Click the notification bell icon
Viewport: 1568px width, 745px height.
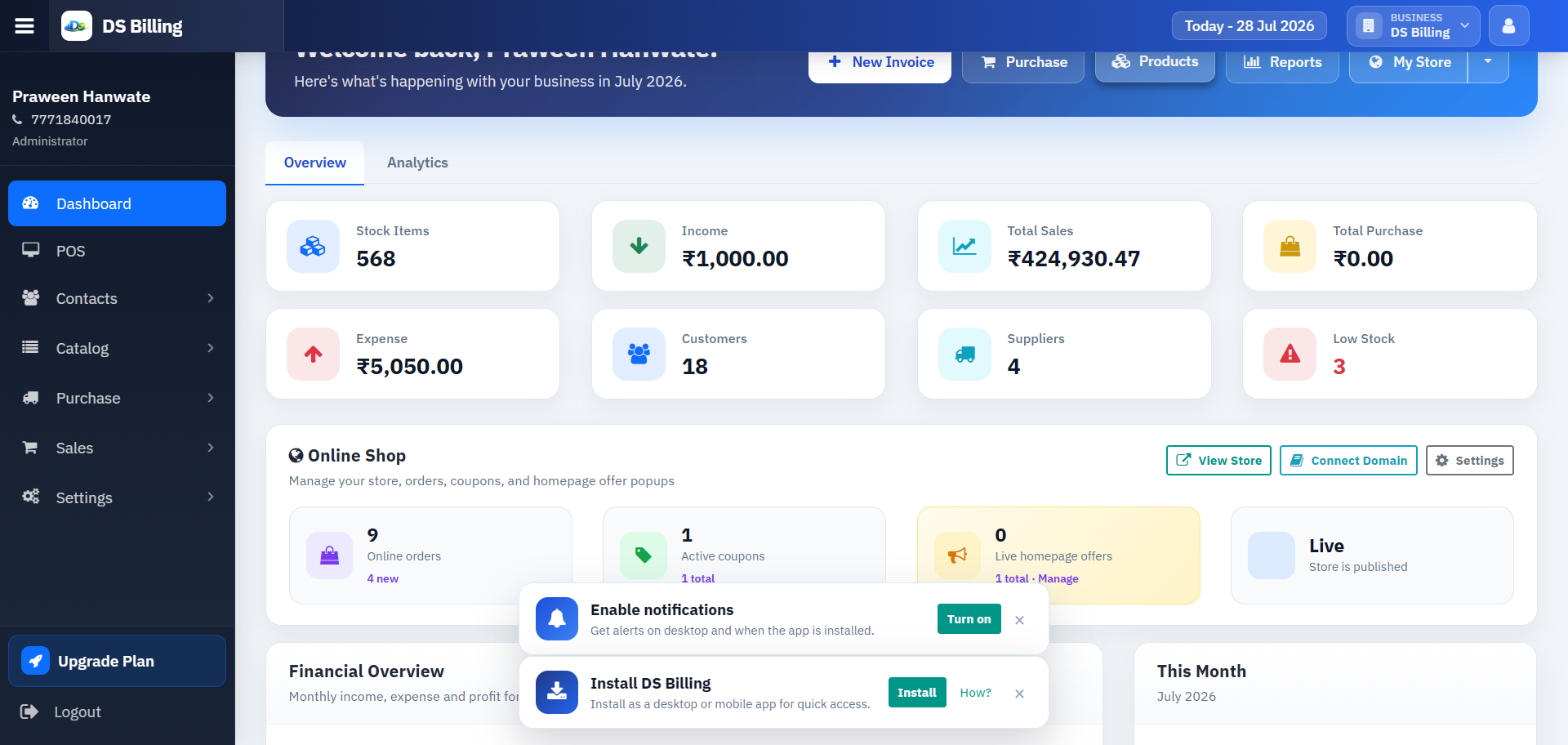pyautogui.click(x=557, y=618)
